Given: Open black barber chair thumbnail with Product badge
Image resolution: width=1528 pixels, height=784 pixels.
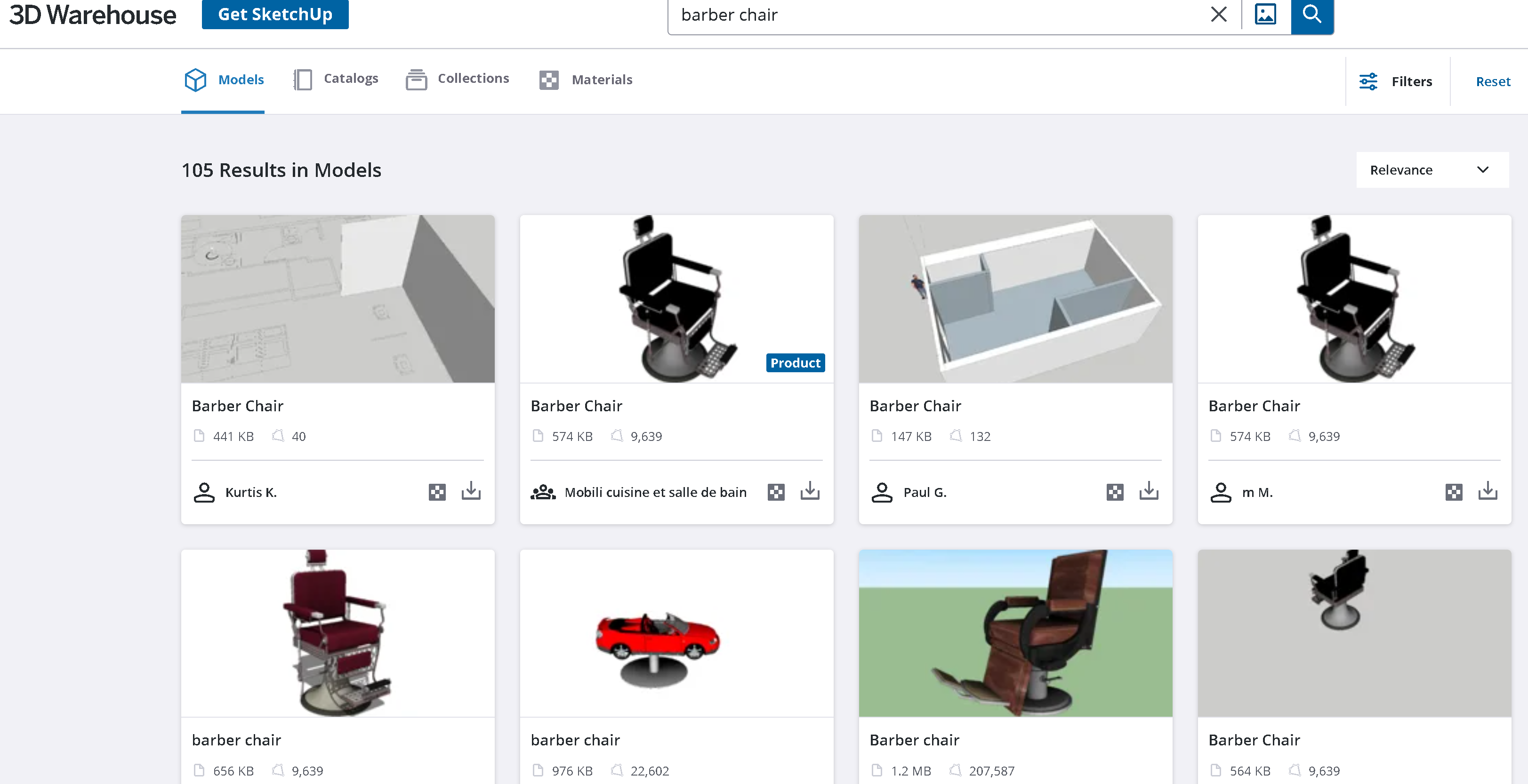Looking at the screenshot, I should coord(676,298).
